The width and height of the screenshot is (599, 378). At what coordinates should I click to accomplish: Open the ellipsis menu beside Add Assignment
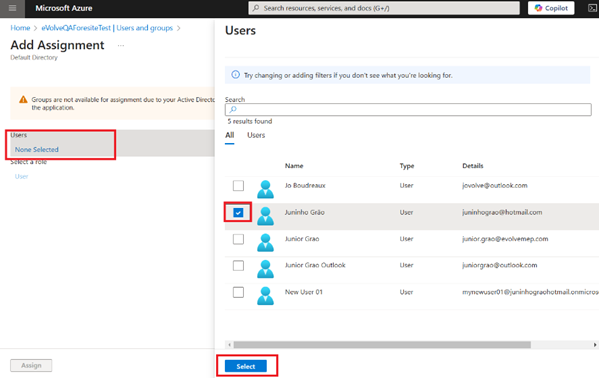coord(121,45)
